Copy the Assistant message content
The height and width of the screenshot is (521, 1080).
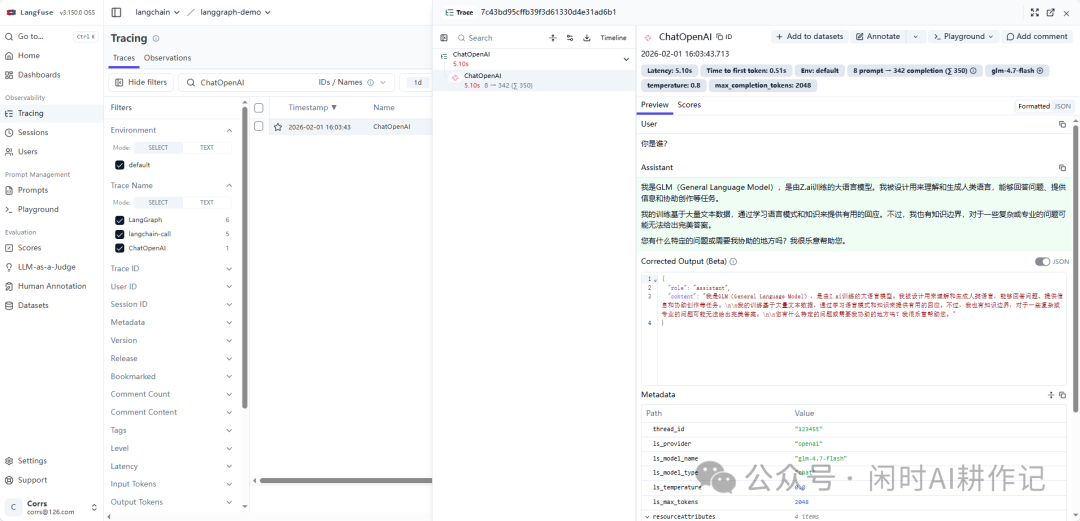(1062, 168)
